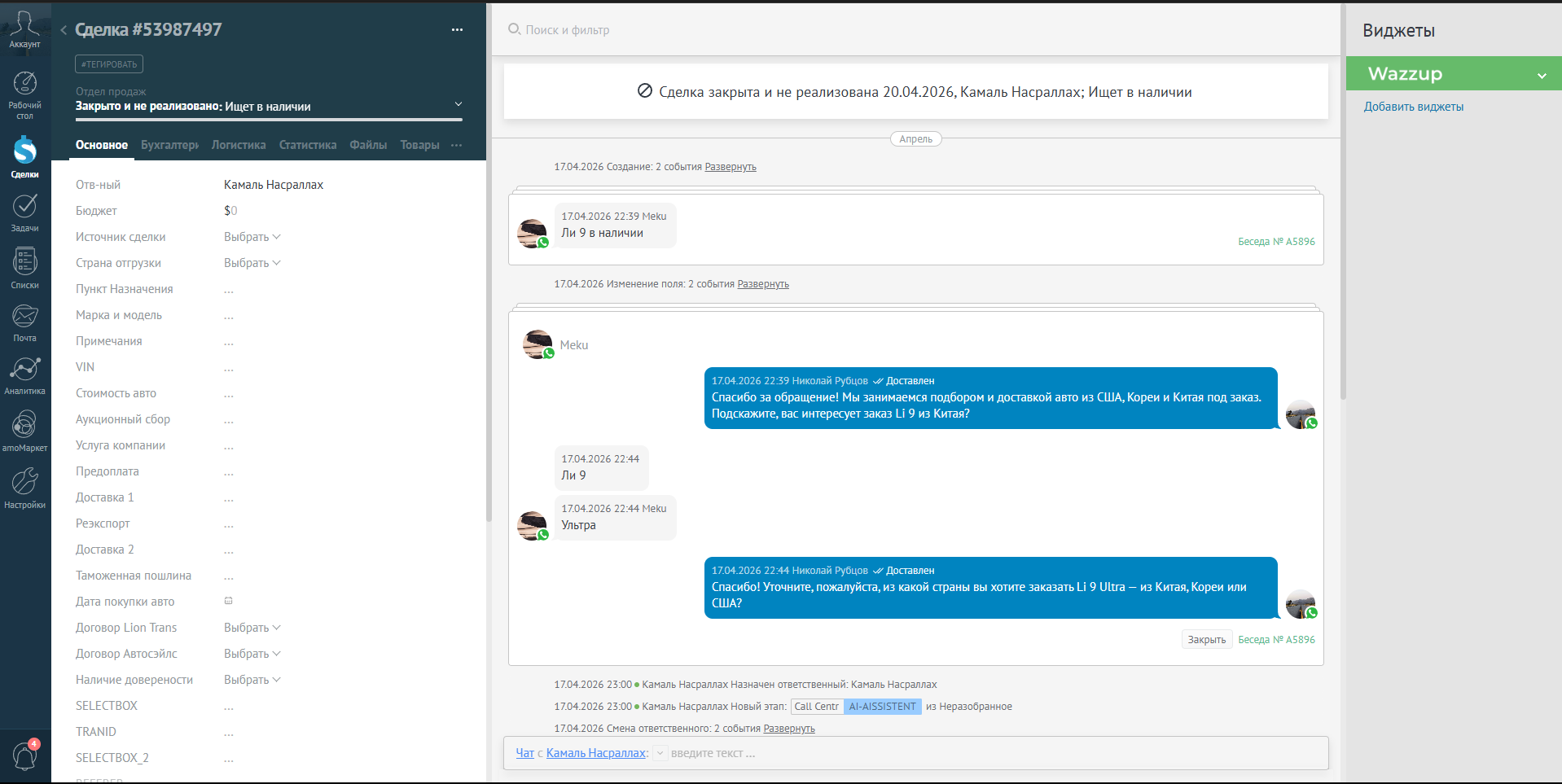The width and height of the screenshot is (1562, 784).
Task: Open Беседа № A5896 link under first message
Action: [1276, 242]
